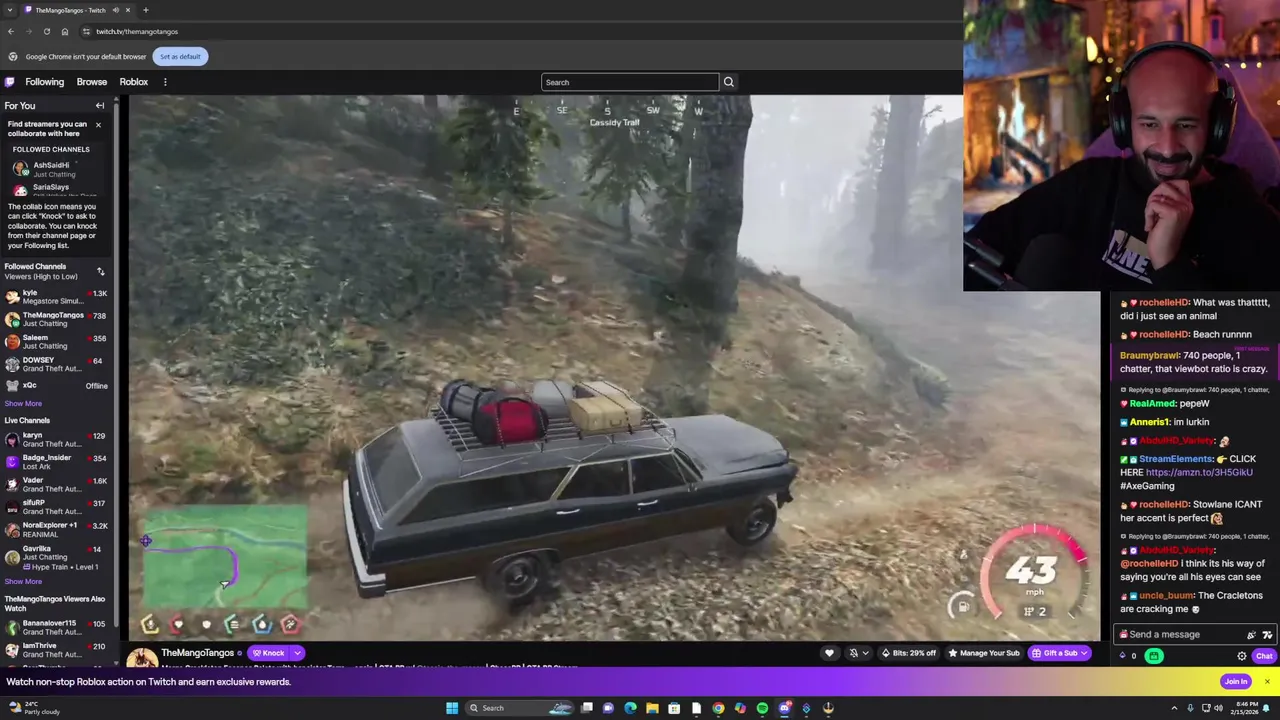Open Bananalover115 channel
1280x720 pixels.
55,627
